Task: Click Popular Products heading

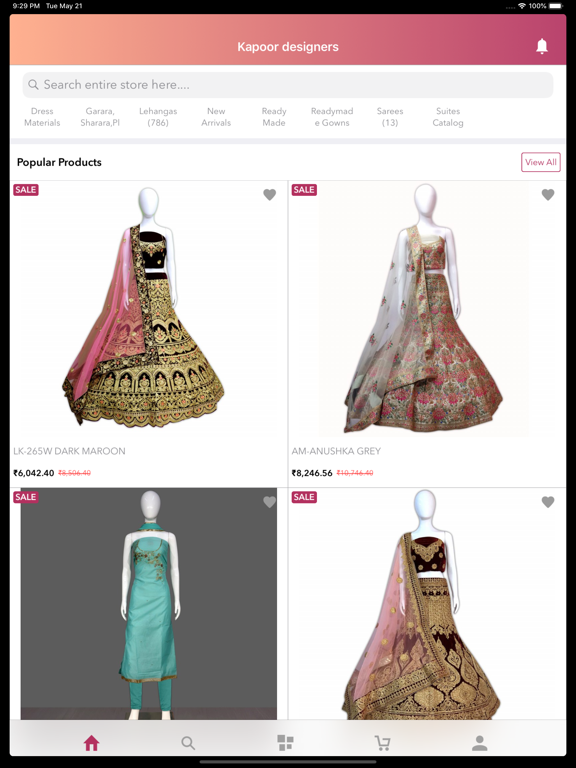Action: [59, 162]
